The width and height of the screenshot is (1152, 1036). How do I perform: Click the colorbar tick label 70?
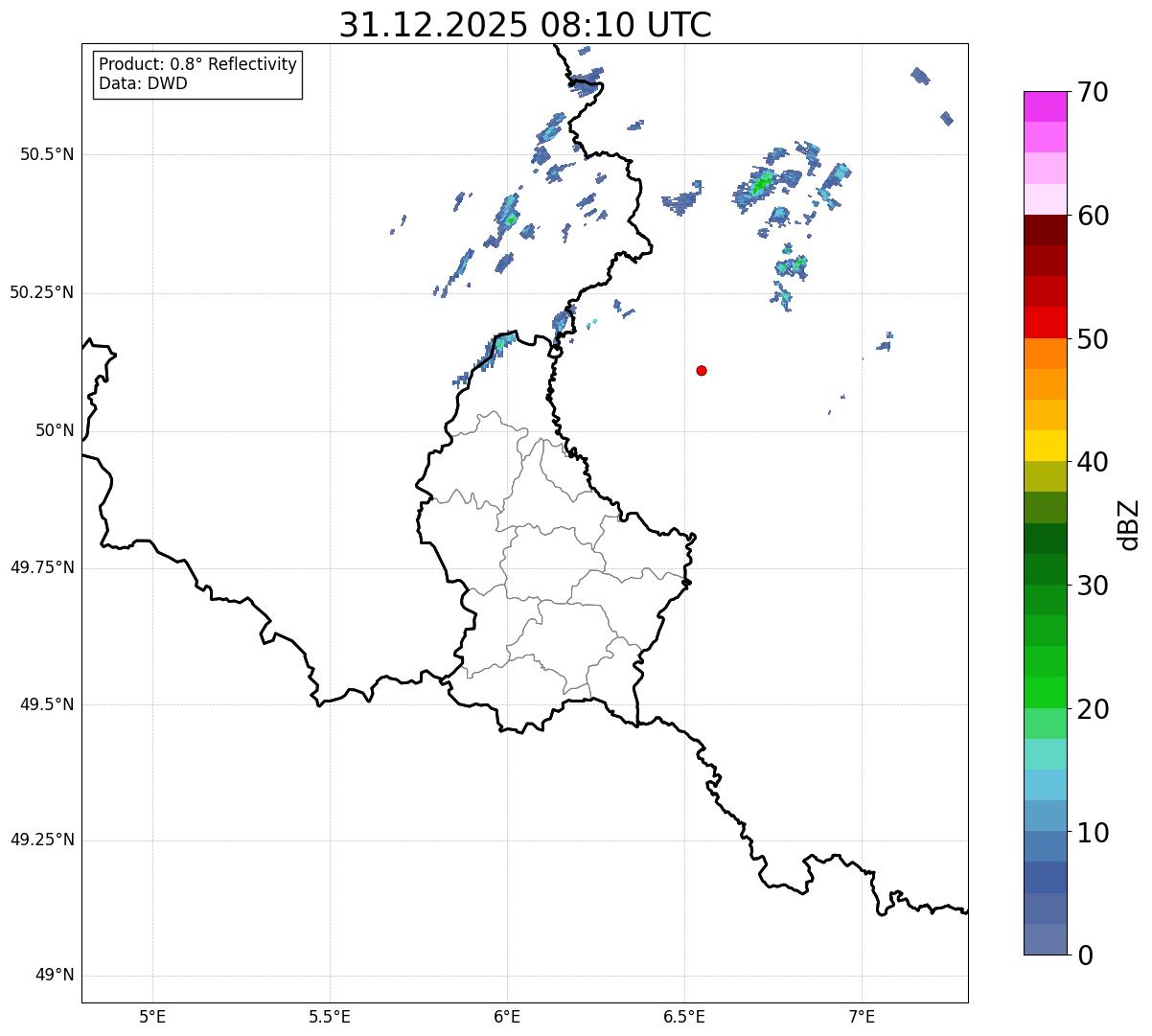pyautogui.click(x=1092, y=92)
